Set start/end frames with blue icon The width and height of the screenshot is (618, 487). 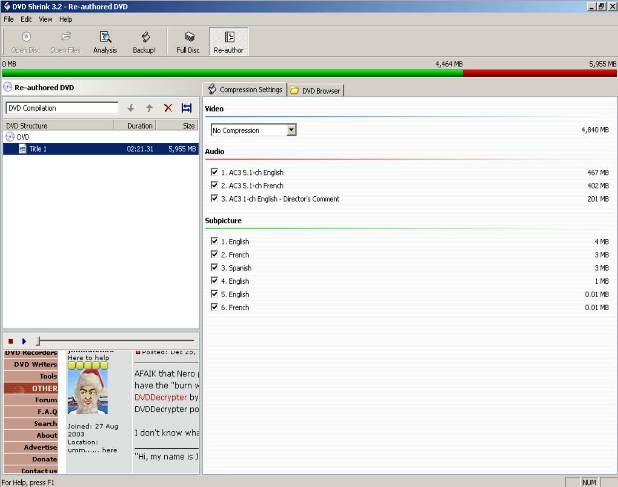186,108
